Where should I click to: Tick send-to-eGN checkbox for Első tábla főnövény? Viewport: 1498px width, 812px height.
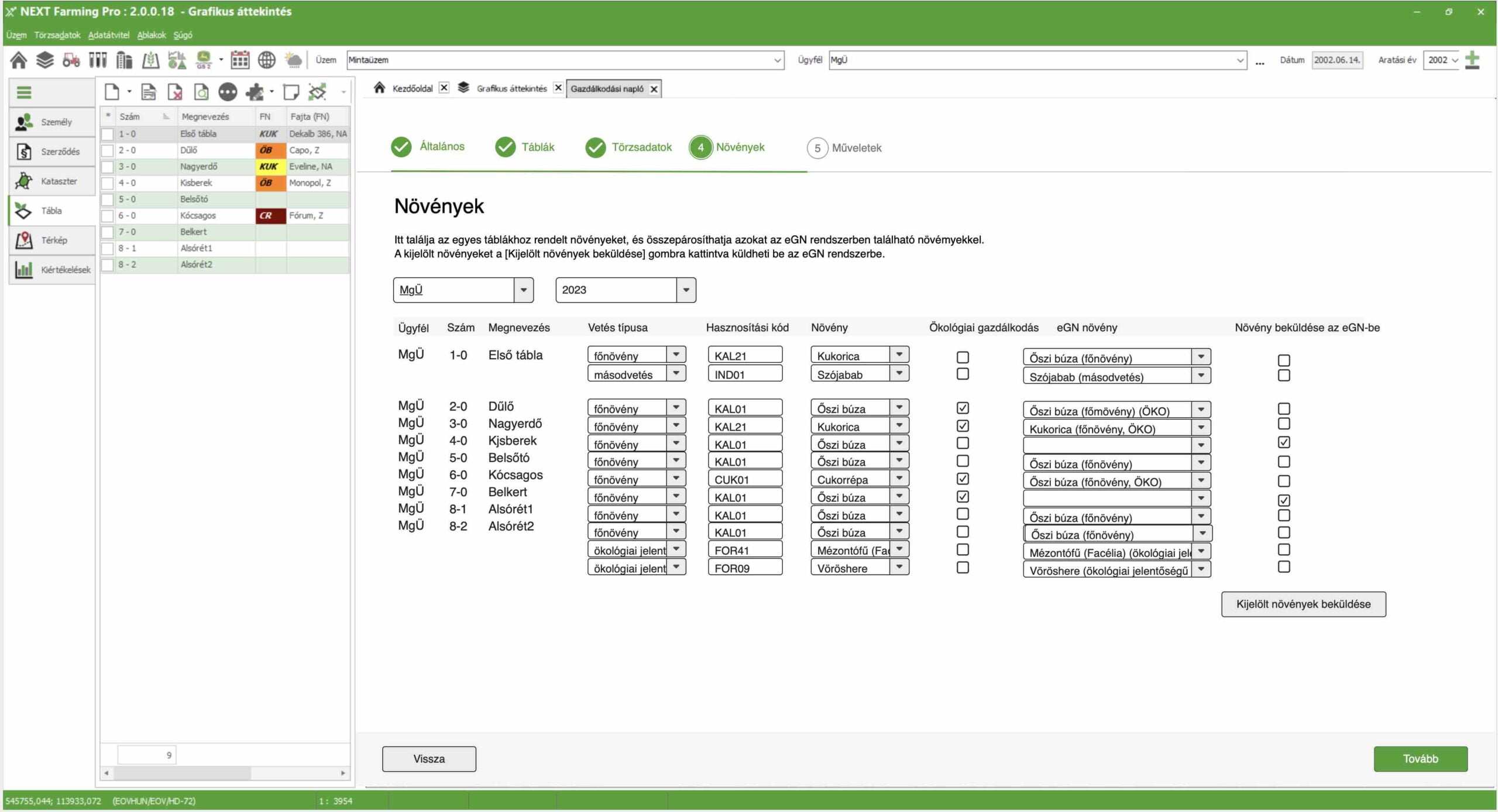point(1284,360)
